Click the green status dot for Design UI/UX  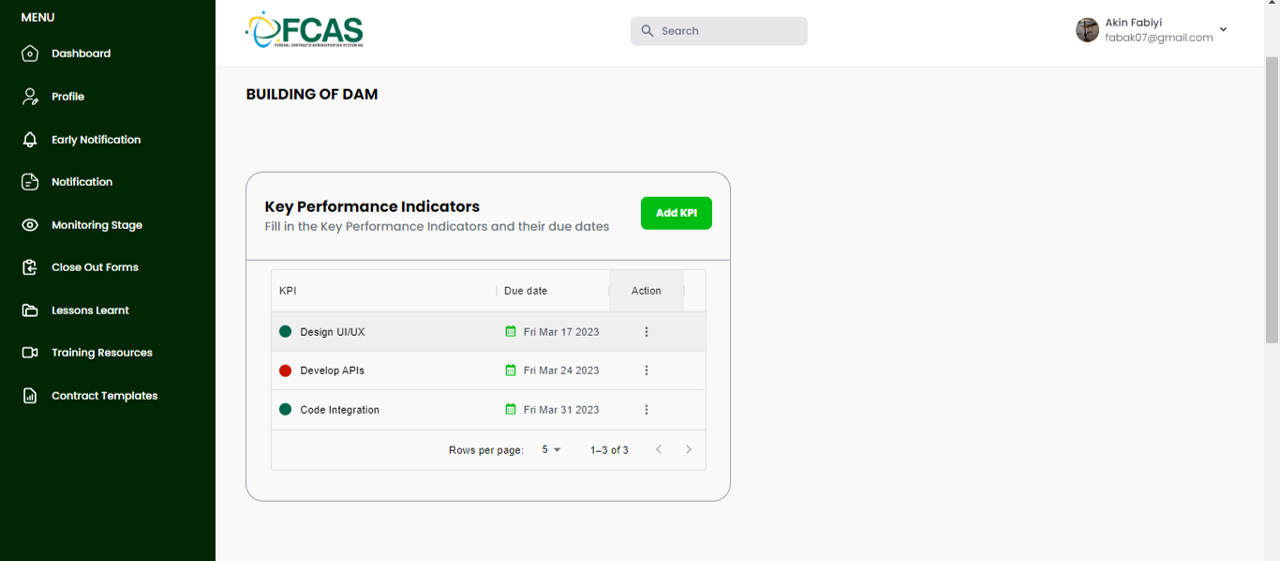point(285,332)
